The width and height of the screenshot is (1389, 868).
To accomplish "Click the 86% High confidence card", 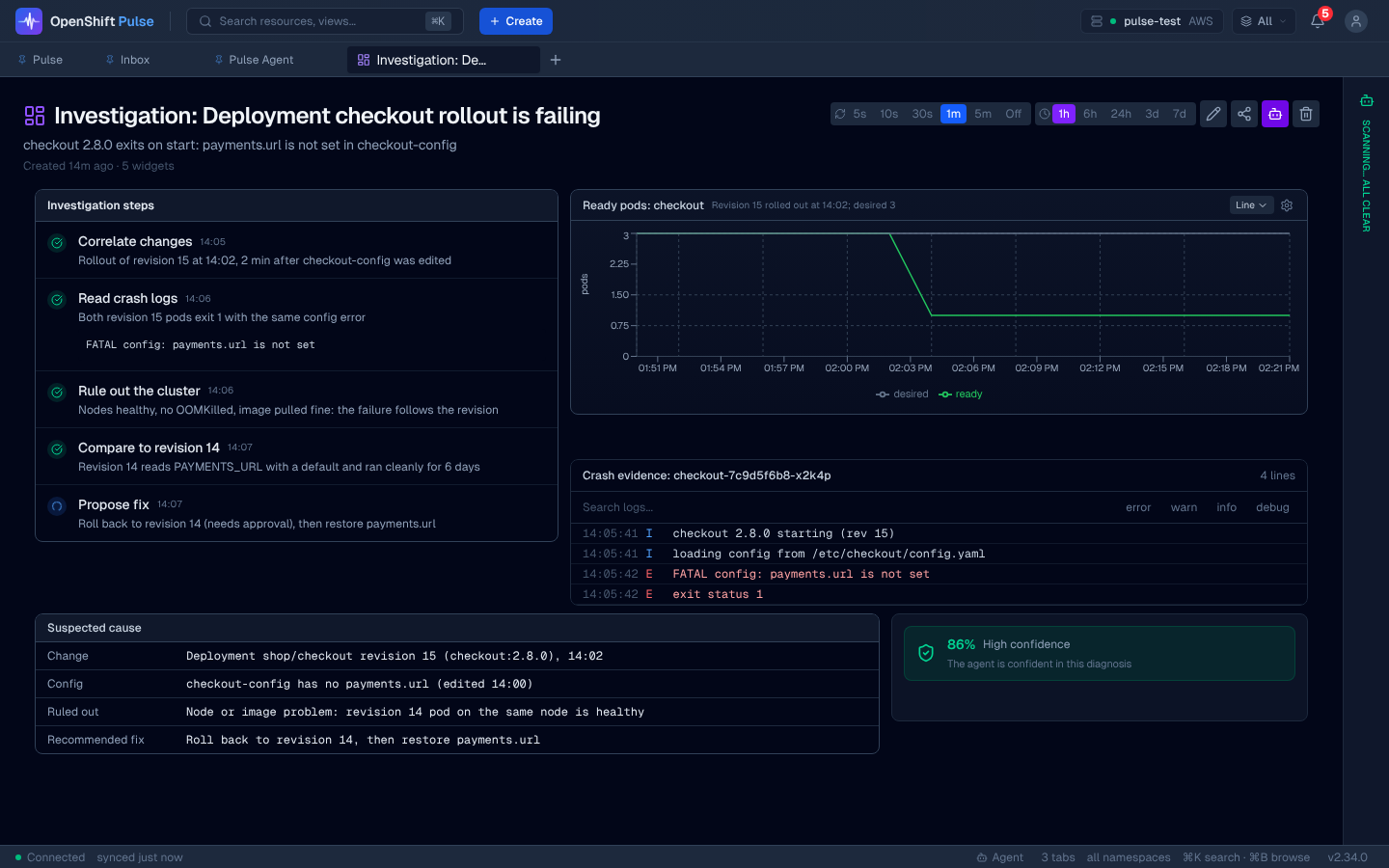I will pyautogui.click(x=1100, y=654).
